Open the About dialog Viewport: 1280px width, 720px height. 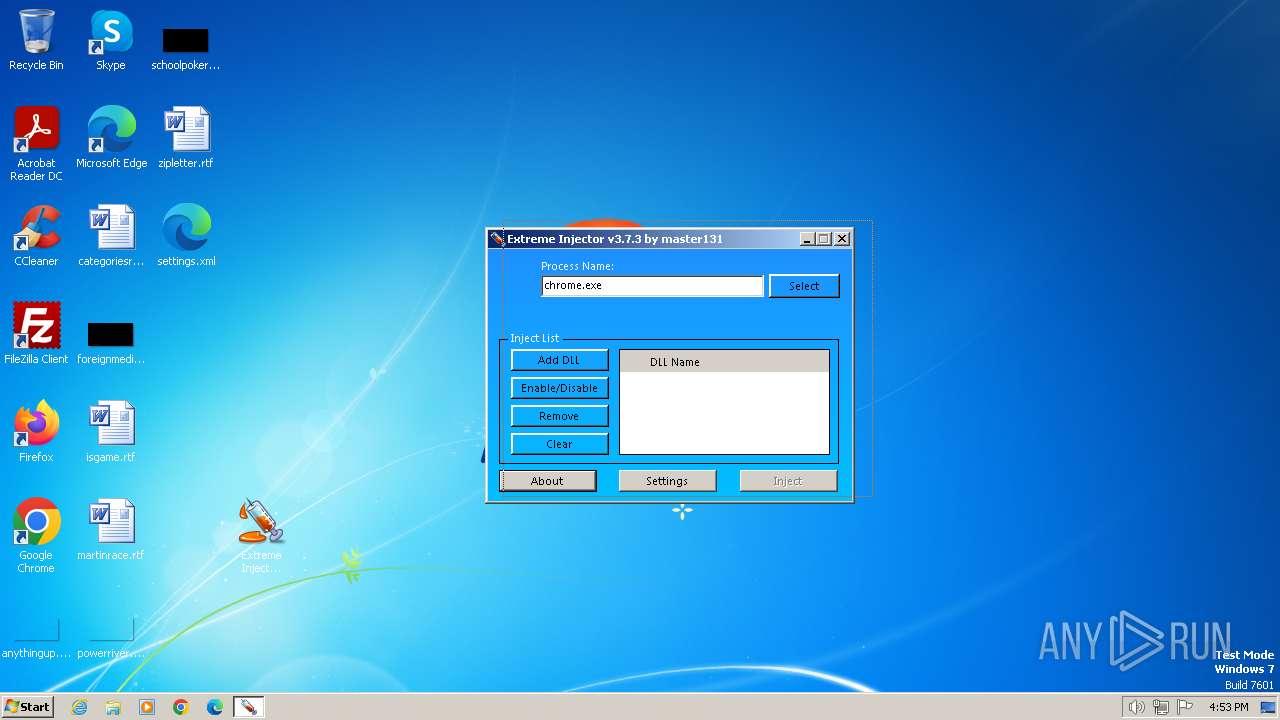[x=547, y=481]
